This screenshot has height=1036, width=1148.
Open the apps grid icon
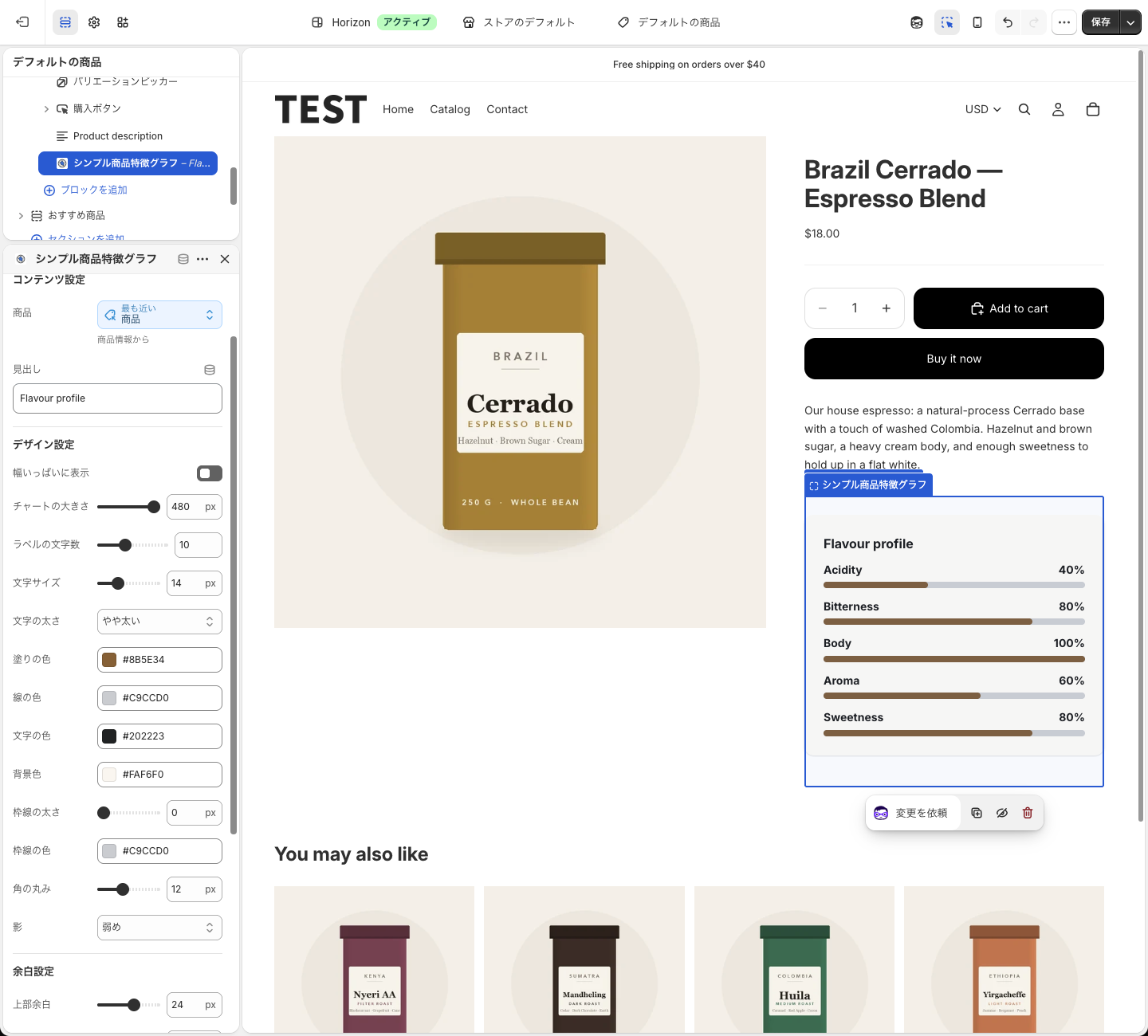(123, 22)
